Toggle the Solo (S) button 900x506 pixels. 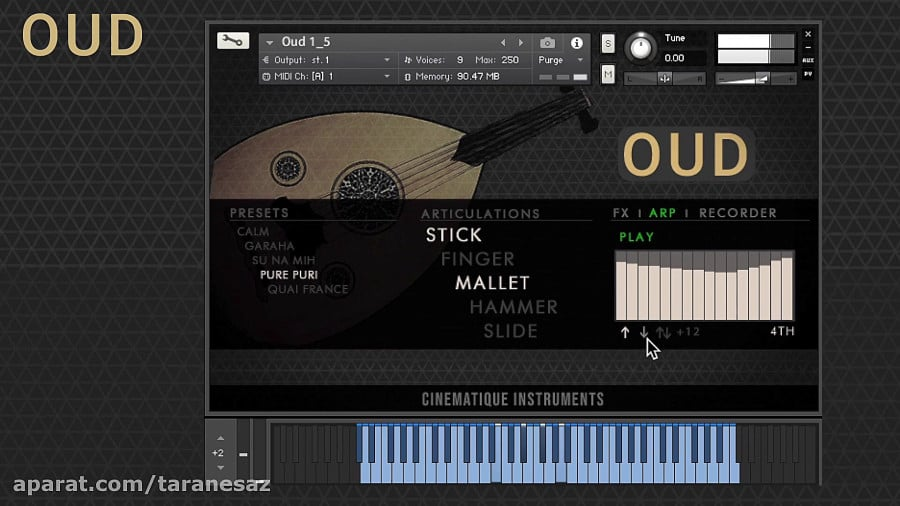point(608,43)
